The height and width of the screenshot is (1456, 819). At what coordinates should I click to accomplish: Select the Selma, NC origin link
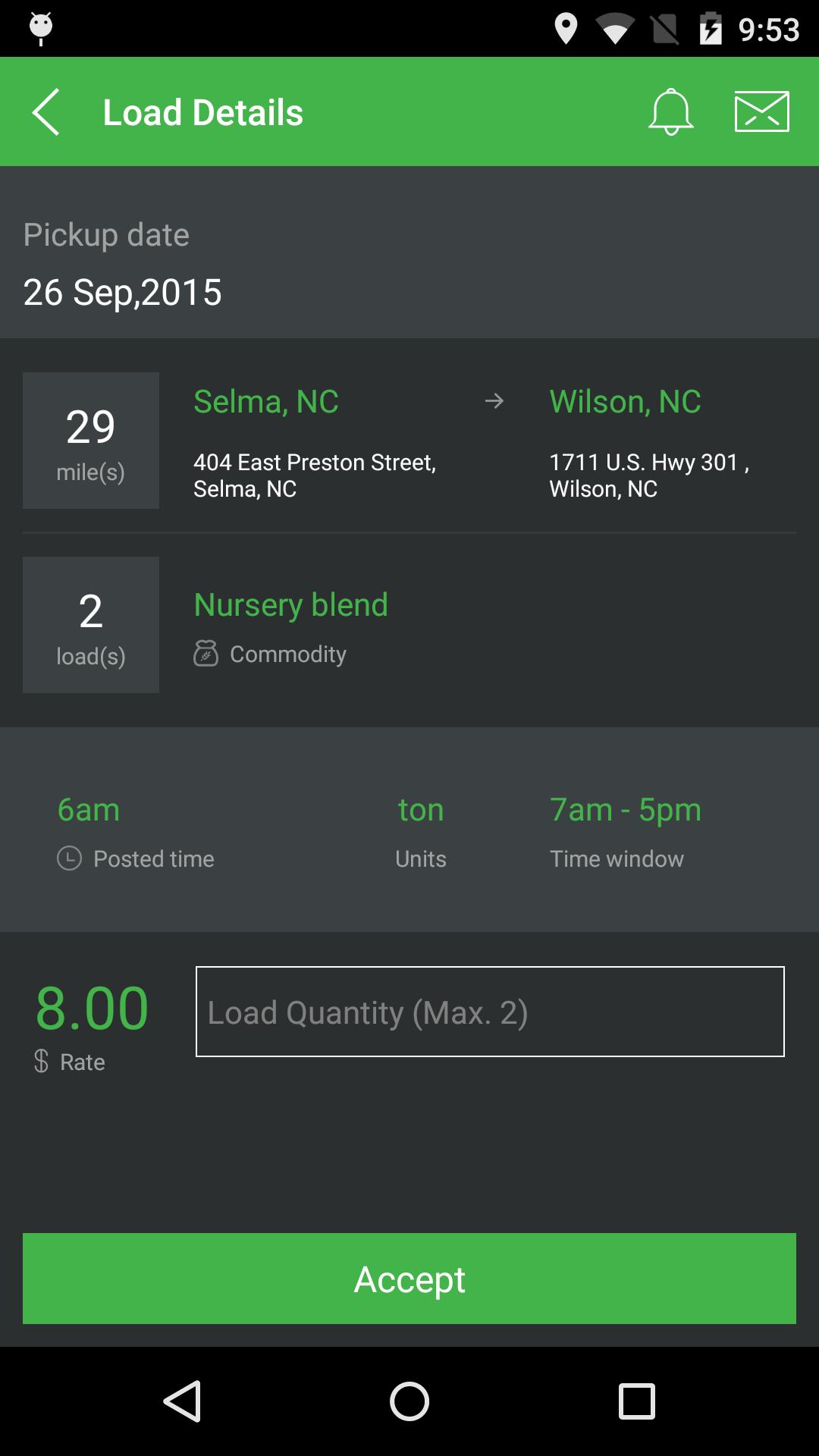click(266, 401)
